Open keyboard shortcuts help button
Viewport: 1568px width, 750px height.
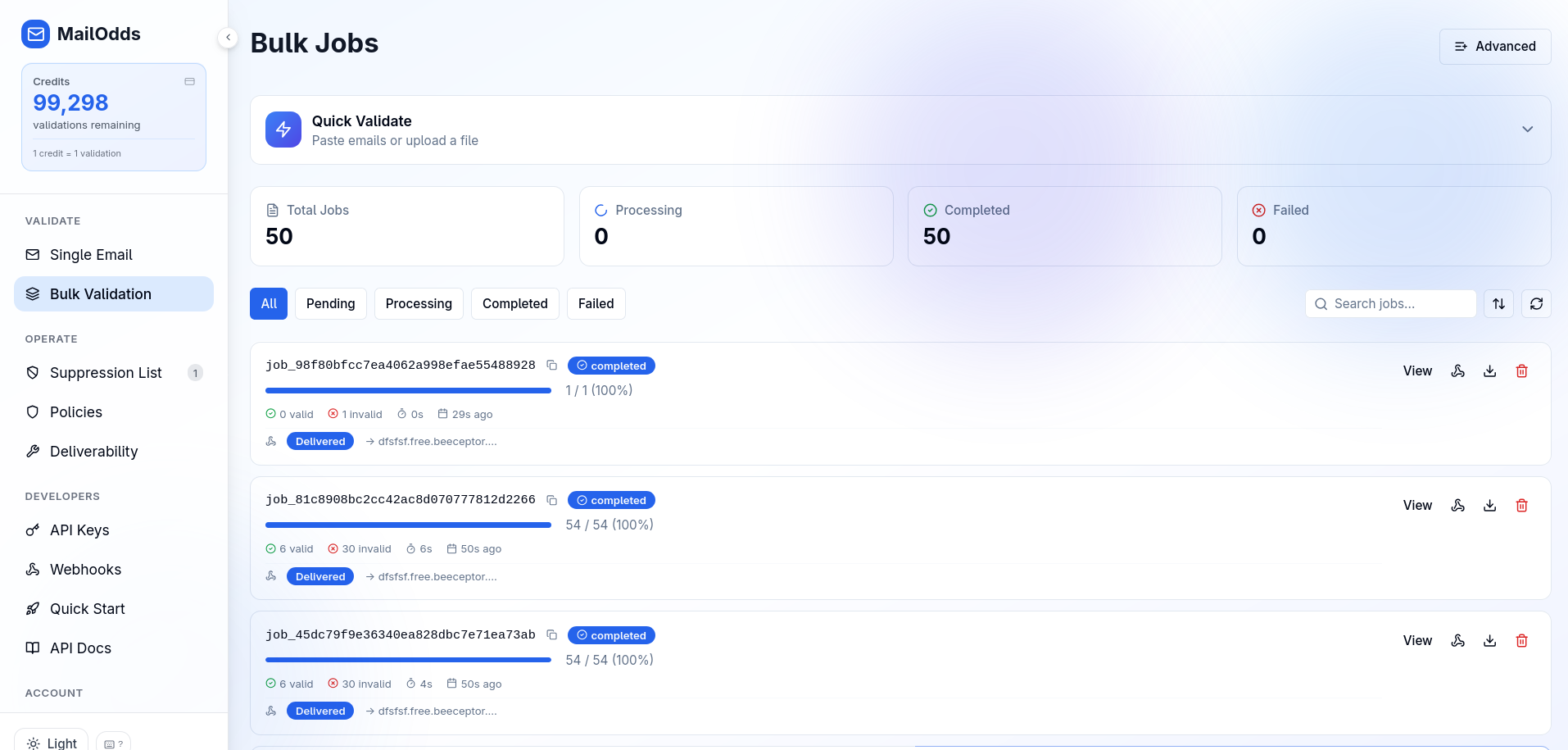114,743
